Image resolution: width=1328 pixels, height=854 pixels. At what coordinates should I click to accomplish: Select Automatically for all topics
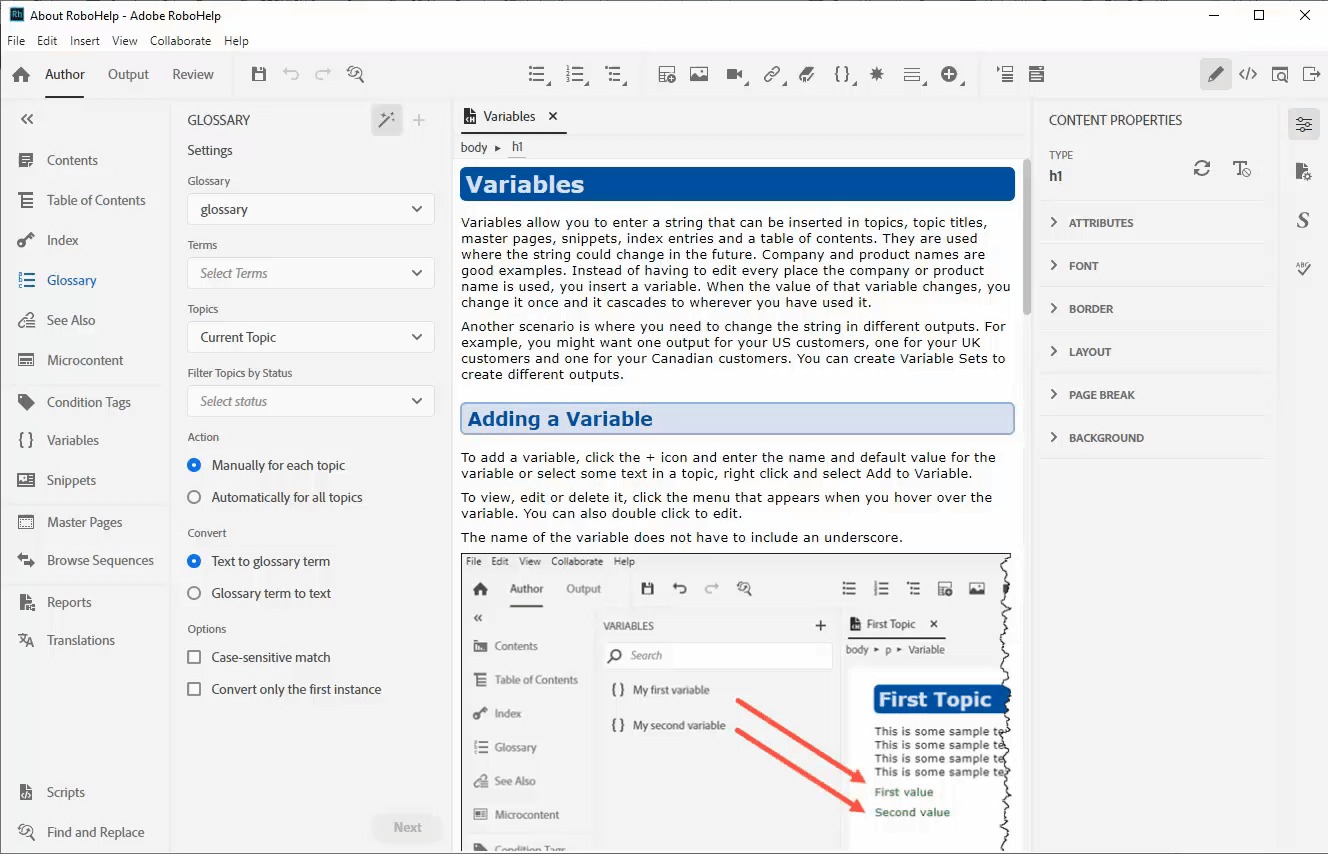[275, 497]
